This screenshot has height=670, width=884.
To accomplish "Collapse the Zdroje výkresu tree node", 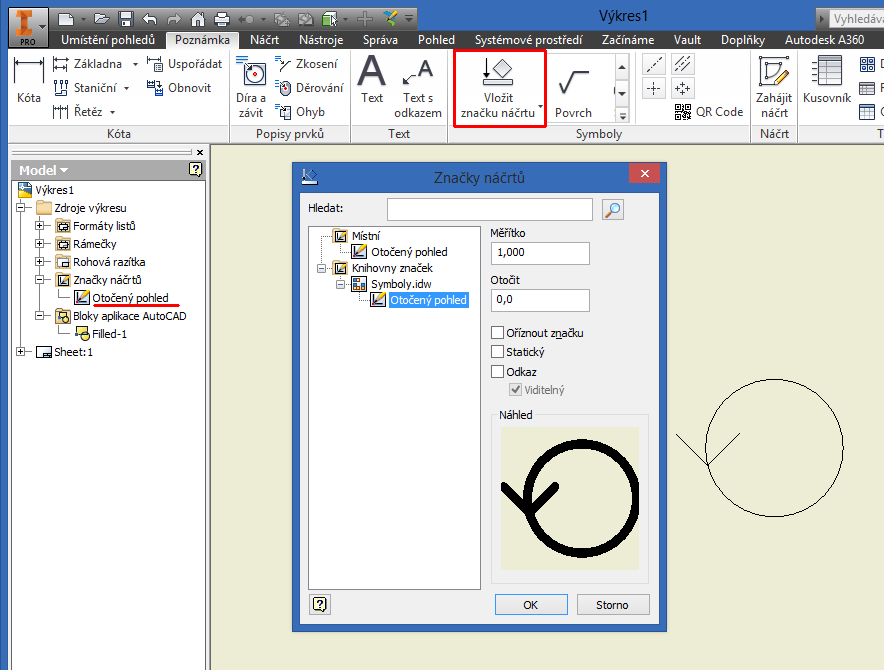I will tap(21, 208).
